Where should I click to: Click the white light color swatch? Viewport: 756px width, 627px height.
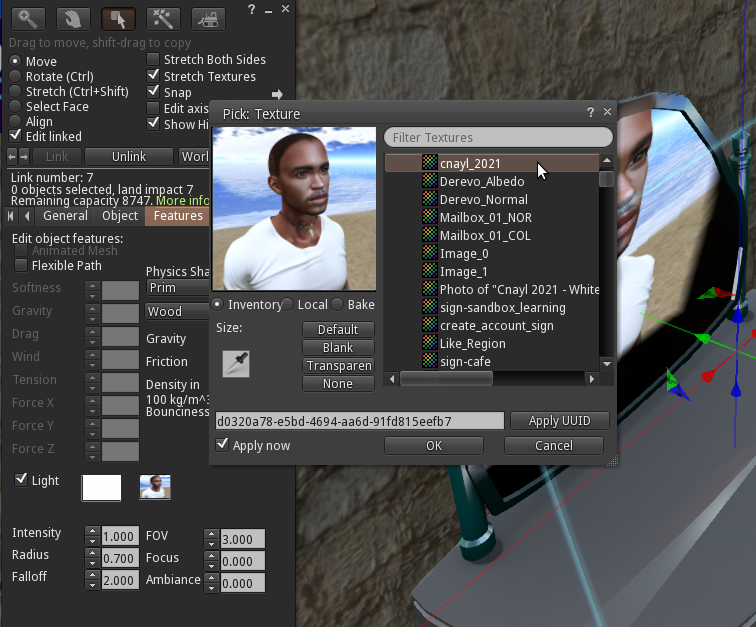coord(101,487)
